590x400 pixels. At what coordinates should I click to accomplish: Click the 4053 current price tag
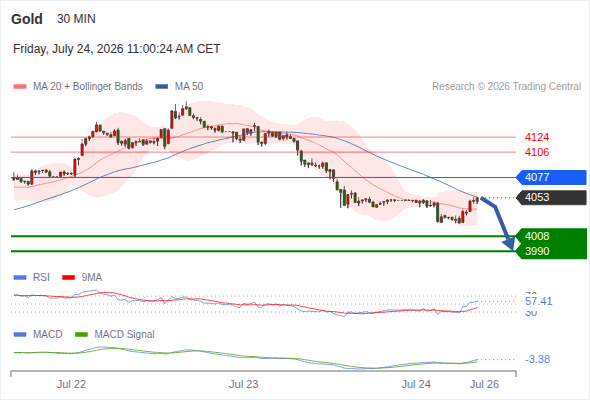click(x=551, y=198)
